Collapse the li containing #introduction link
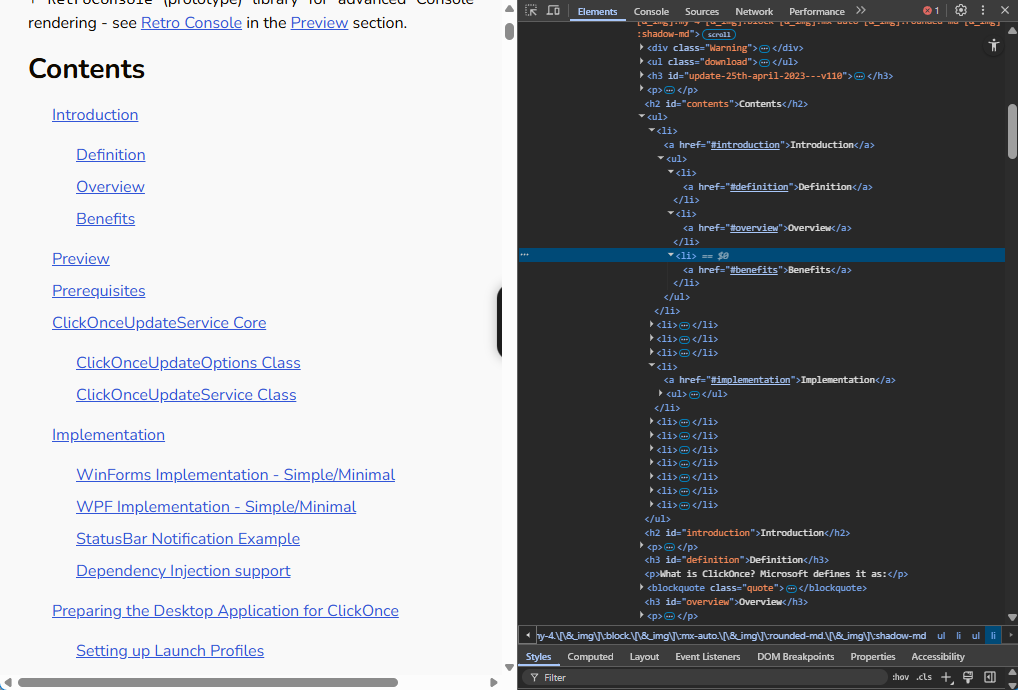This screenshot has height=690, width=1018. click(651, 130)
